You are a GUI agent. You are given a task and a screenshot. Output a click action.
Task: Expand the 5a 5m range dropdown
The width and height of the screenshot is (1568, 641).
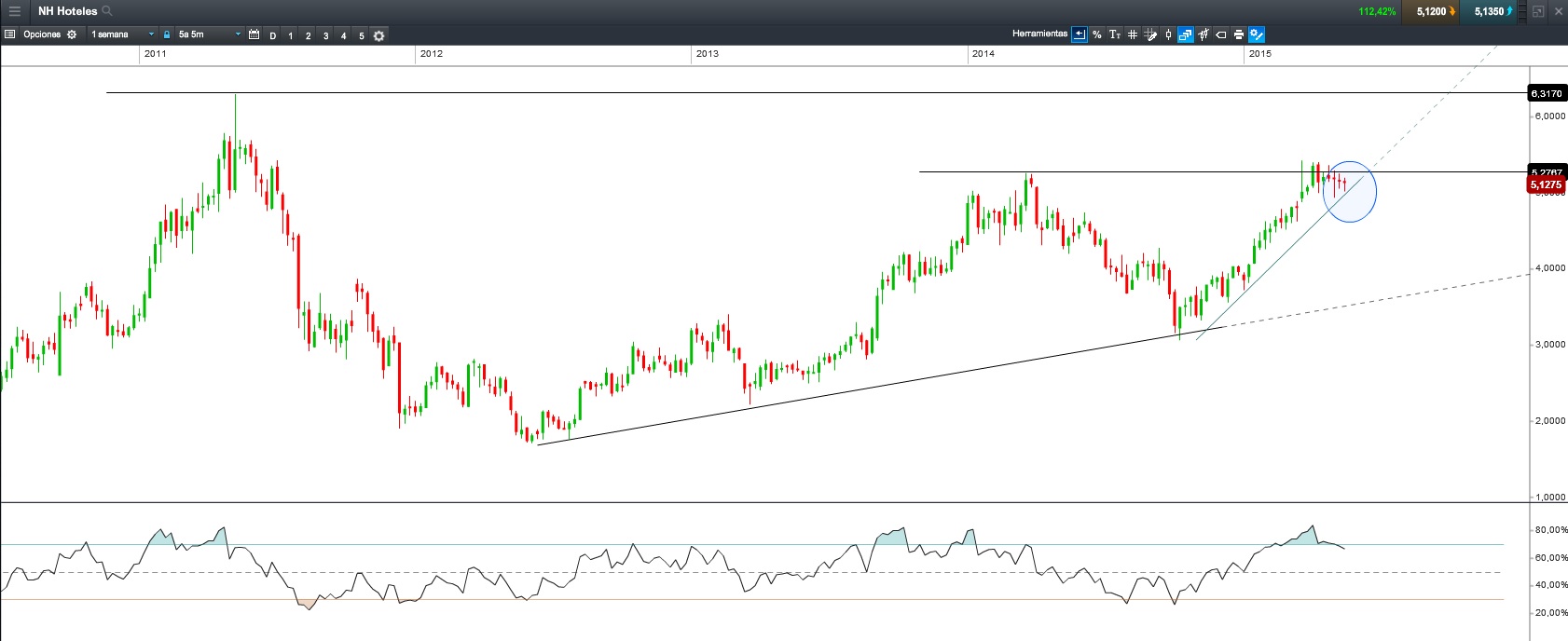point(210,34)
